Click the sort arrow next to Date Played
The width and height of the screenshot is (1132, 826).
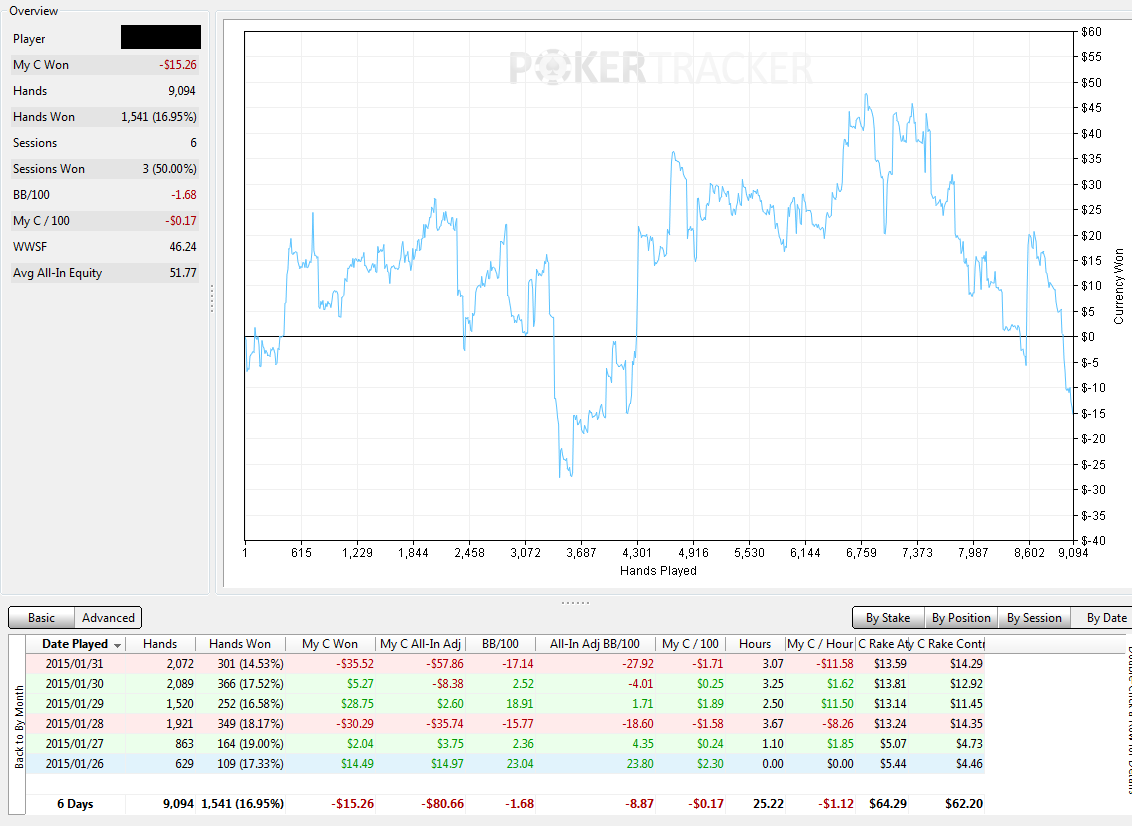click(117, 645)
